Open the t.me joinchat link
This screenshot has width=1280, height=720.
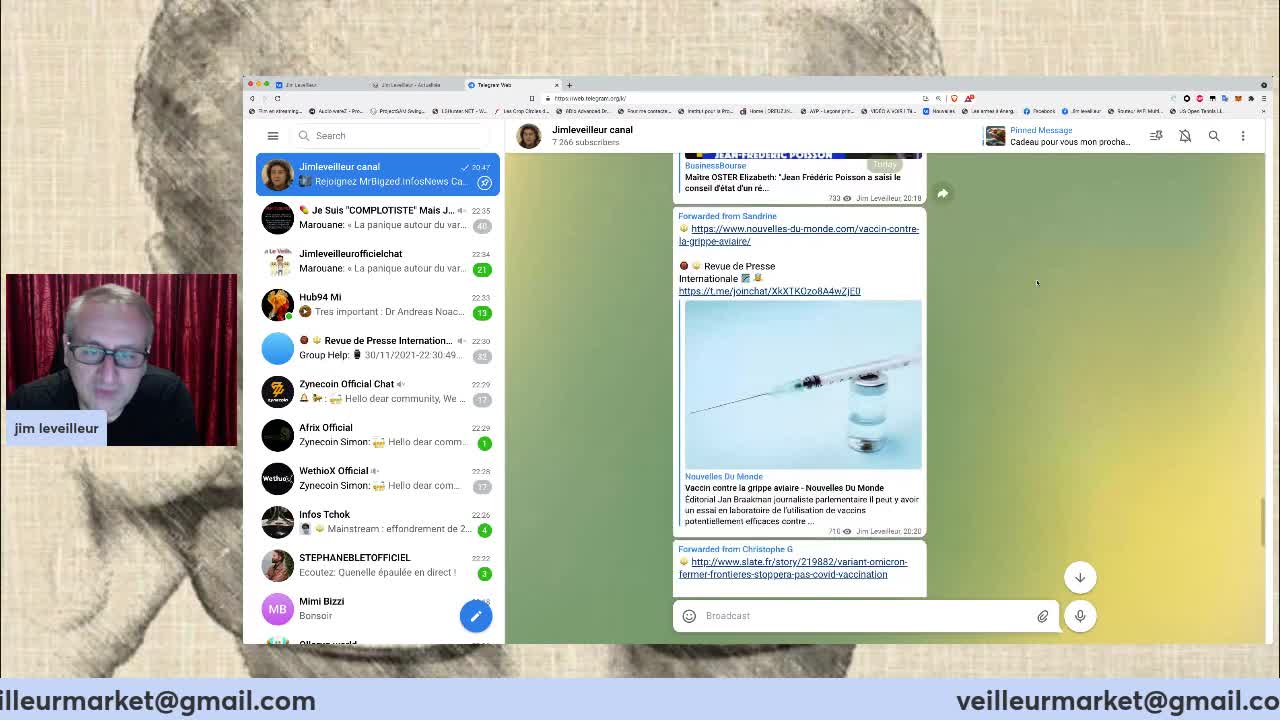click(x=769, y=291)
